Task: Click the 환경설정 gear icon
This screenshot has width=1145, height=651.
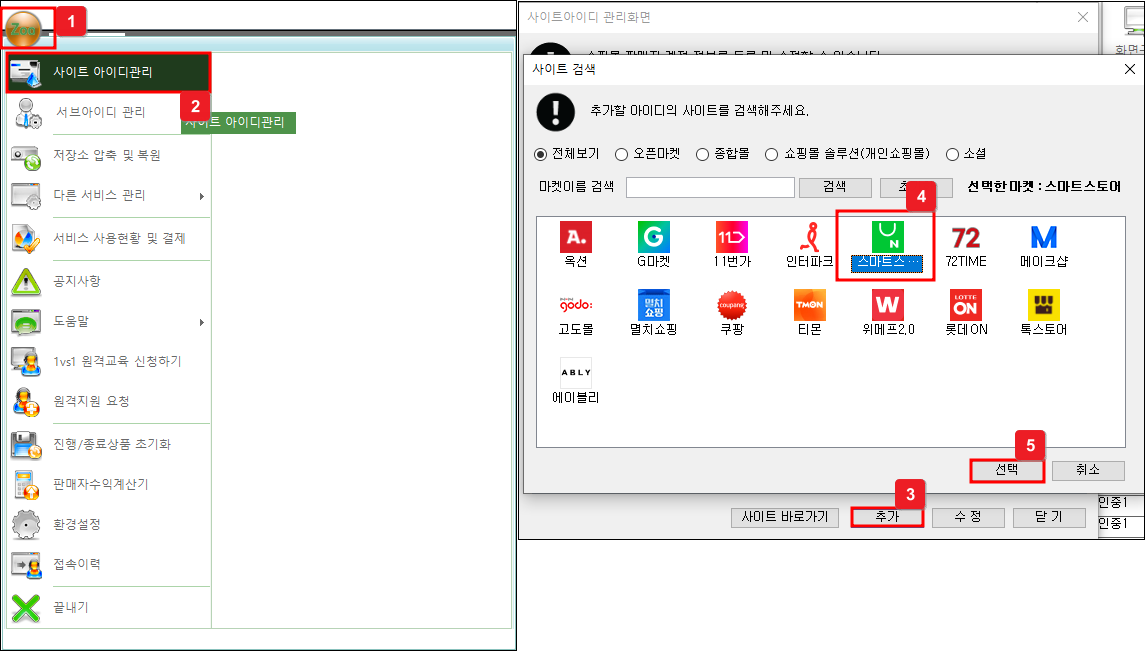Action: tap(26, 525)
